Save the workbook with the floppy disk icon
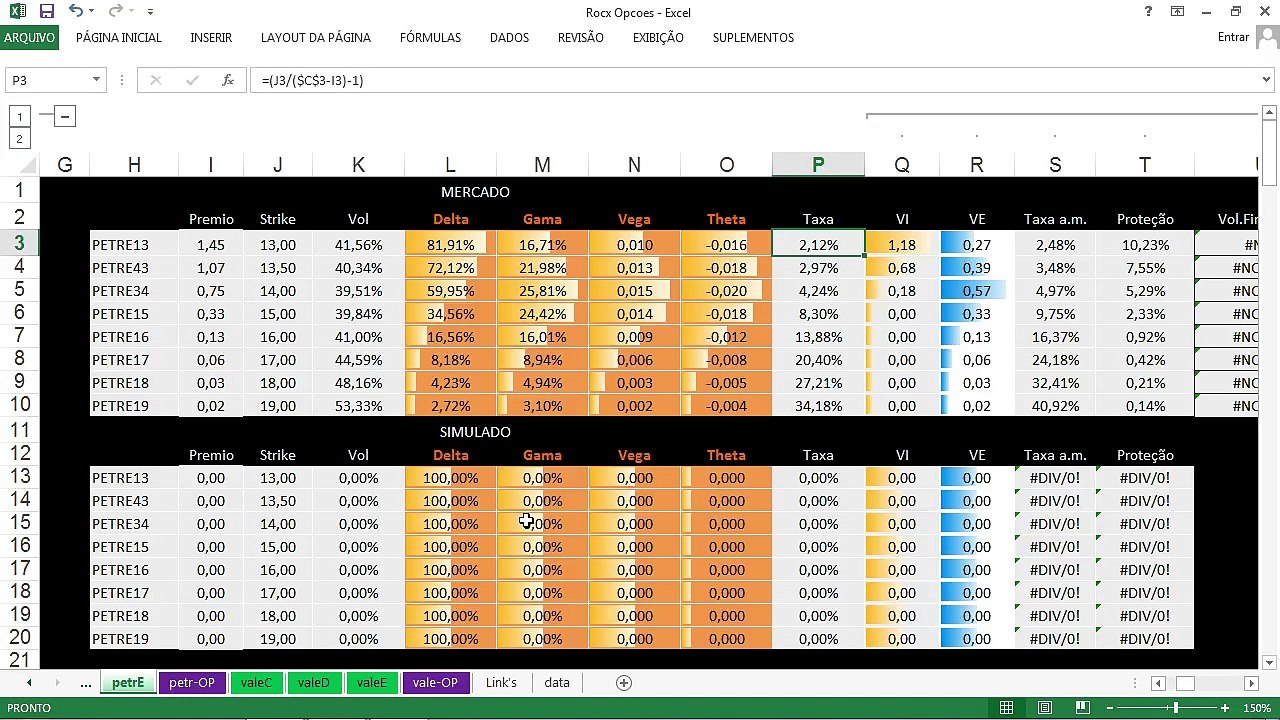This screenshot has width=1280, height=720. pyautogui.click(x=47, y=12)
